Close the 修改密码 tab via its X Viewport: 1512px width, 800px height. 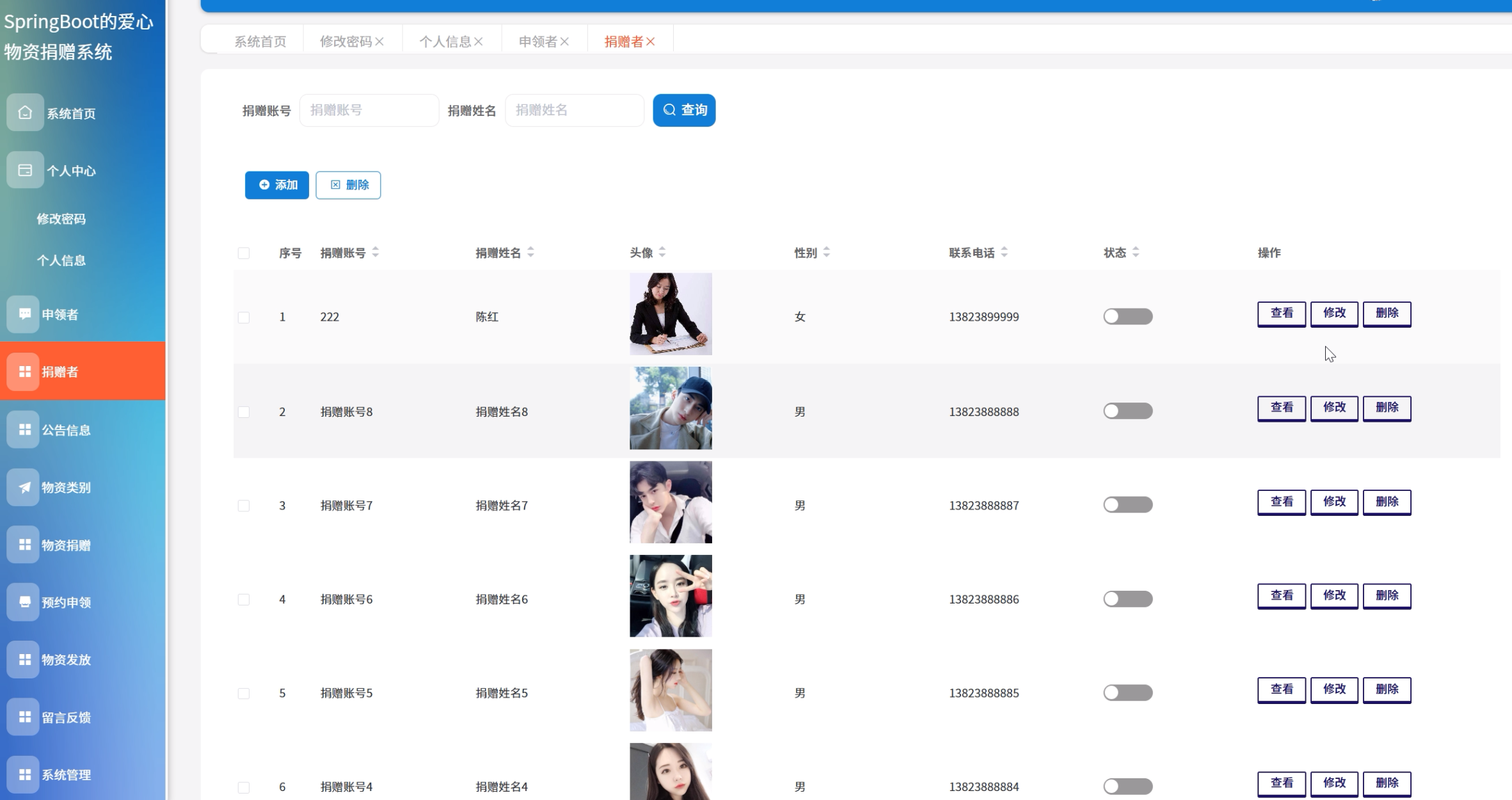pyautogui.click(x=379, y=42)
